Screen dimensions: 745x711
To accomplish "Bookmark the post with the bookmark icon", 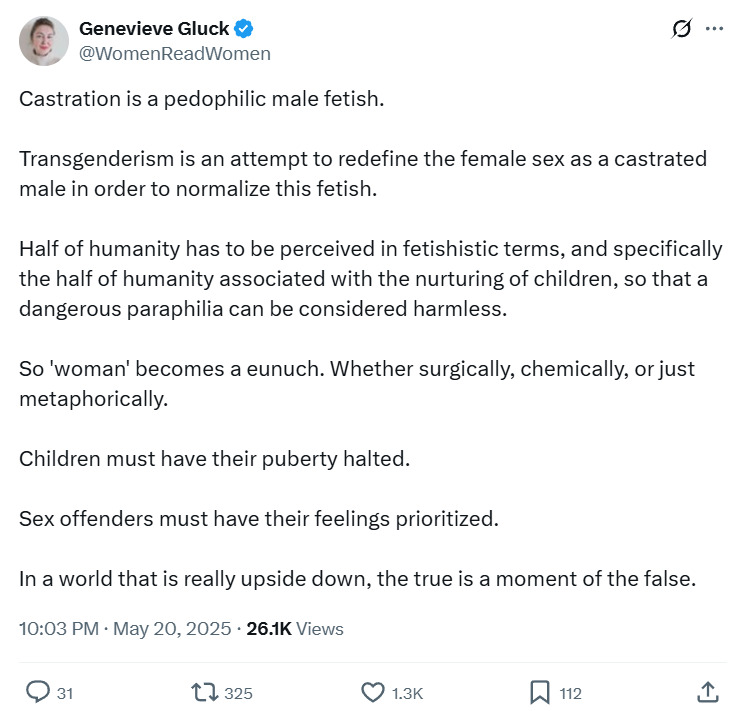I will [x=540, y=692].
